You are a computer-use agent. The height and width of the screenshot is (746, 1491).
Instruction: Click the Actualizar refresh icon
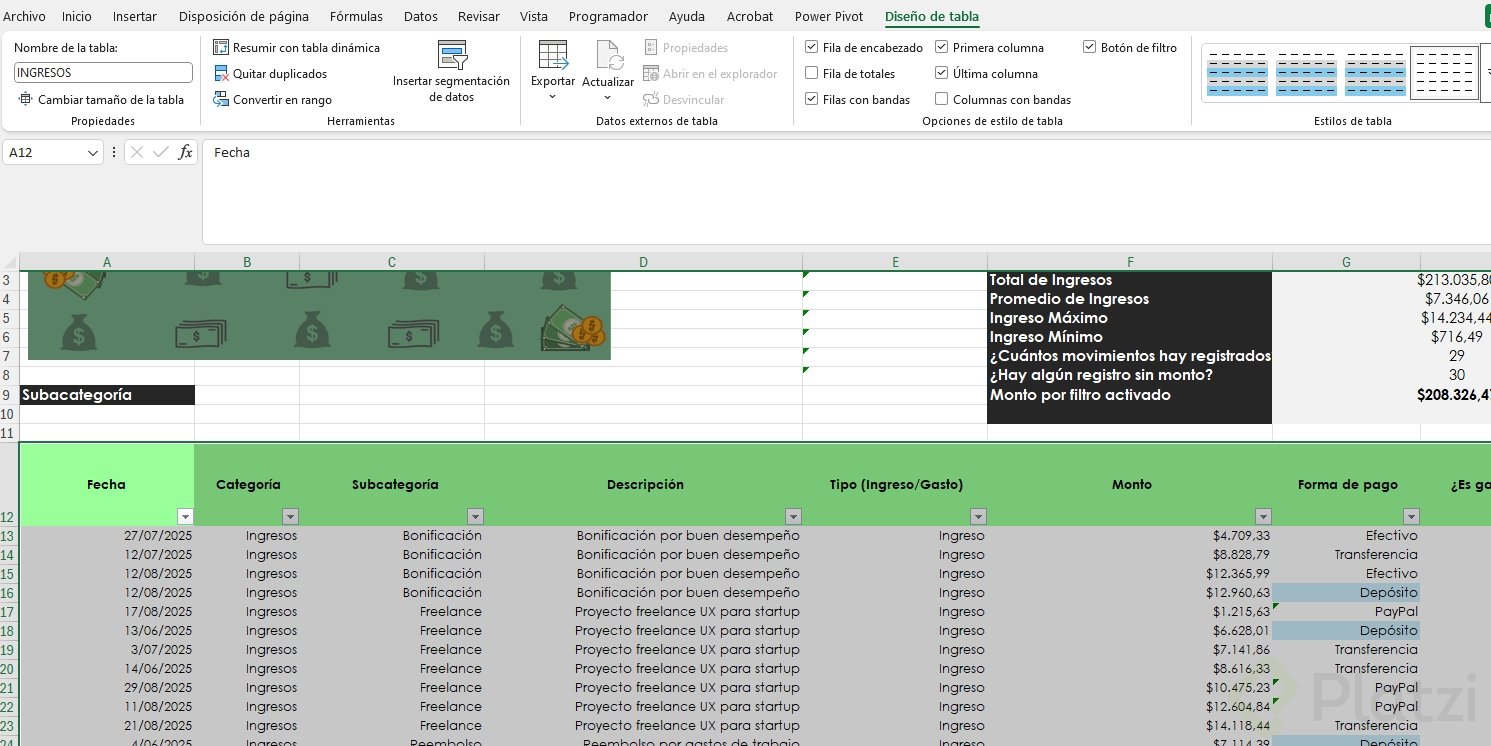point(608,56)
